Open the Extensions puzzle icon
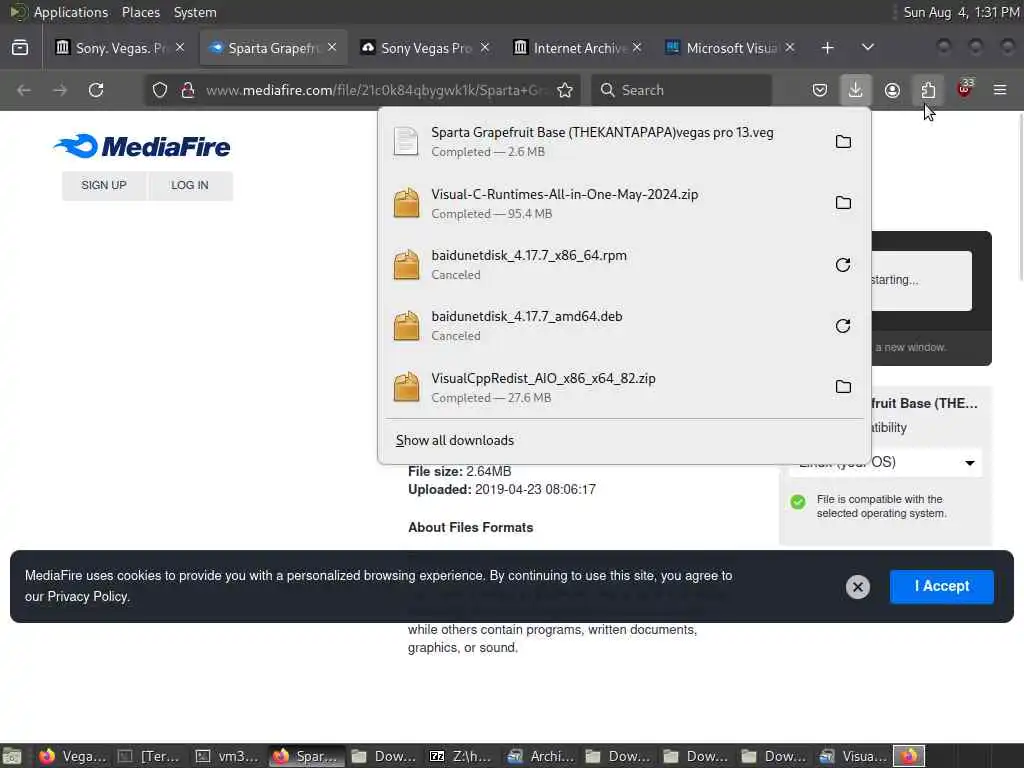The image size is (1024, 768). point(928,90)
